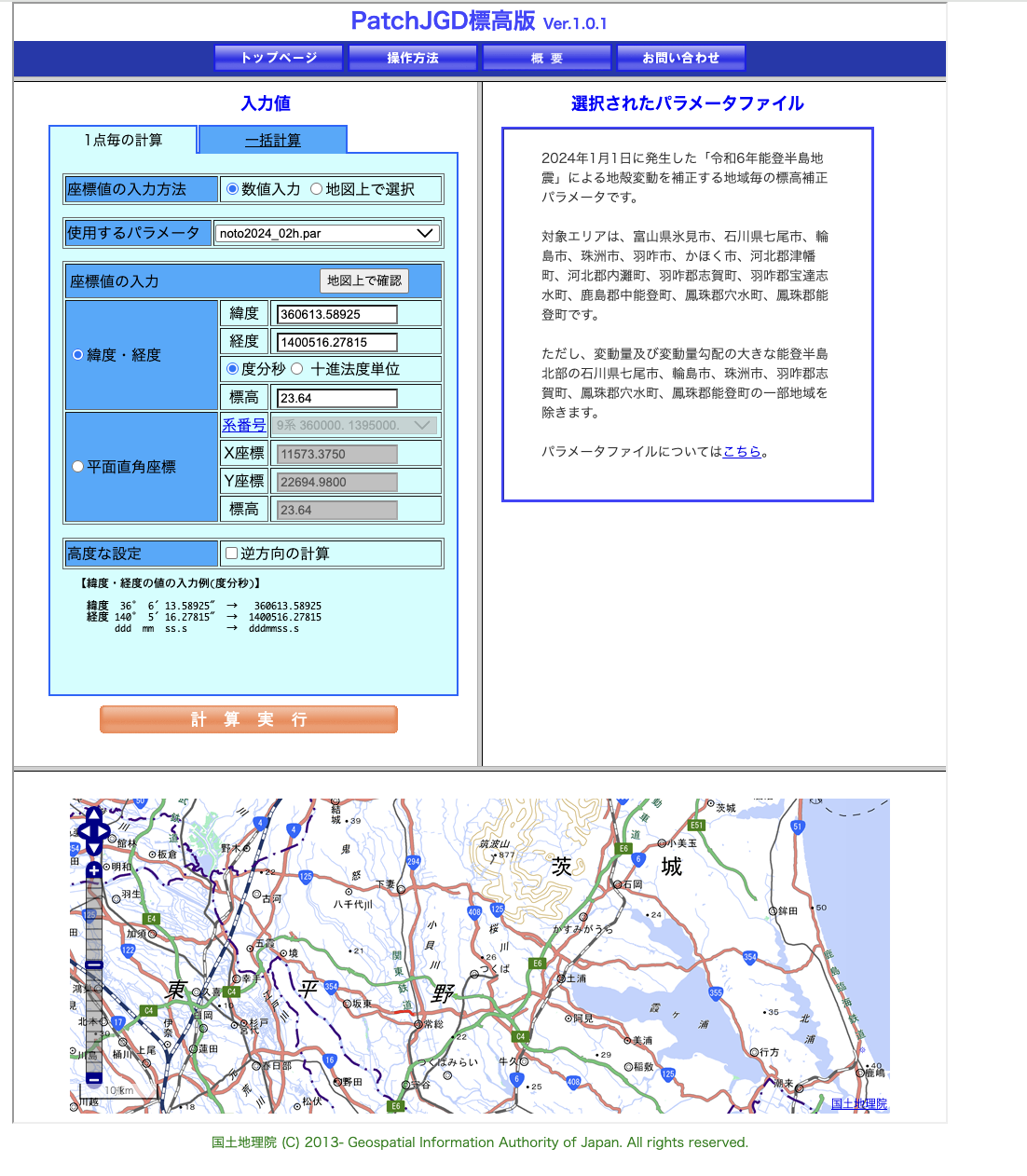Click the 地図上で確認 button
The image size is (1027, 1176).
(363, 280)
